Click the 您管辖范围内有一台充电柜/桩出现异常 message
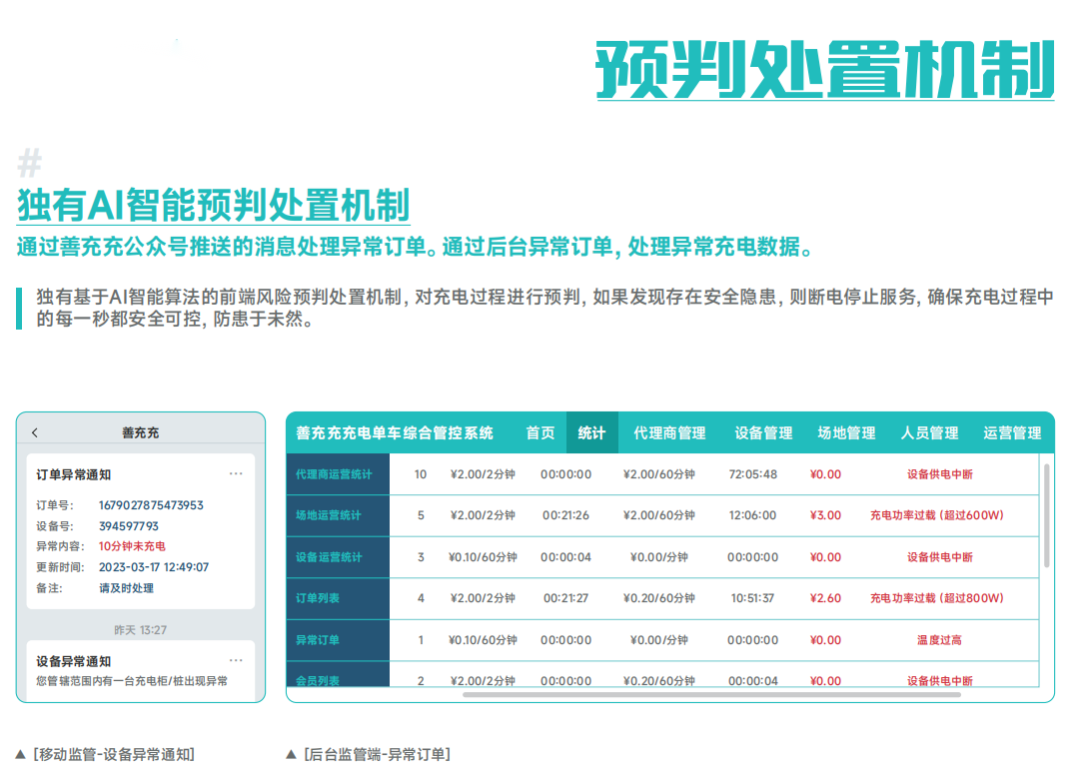This screenshot has height=776, width=1080. point(132,681)
